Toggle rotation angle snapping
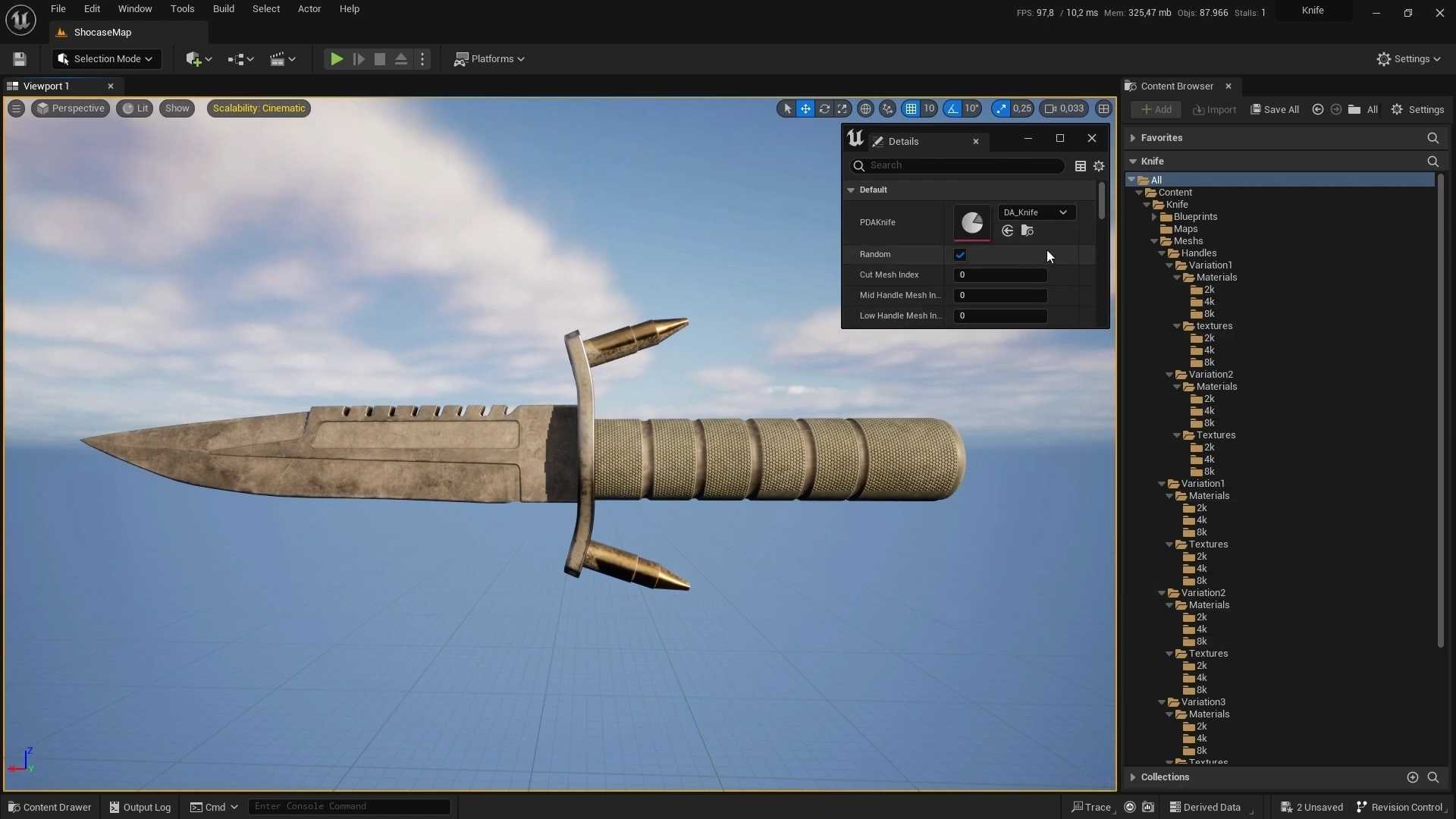The width and height of the screenshot is (1456, 819). point(952,108)
